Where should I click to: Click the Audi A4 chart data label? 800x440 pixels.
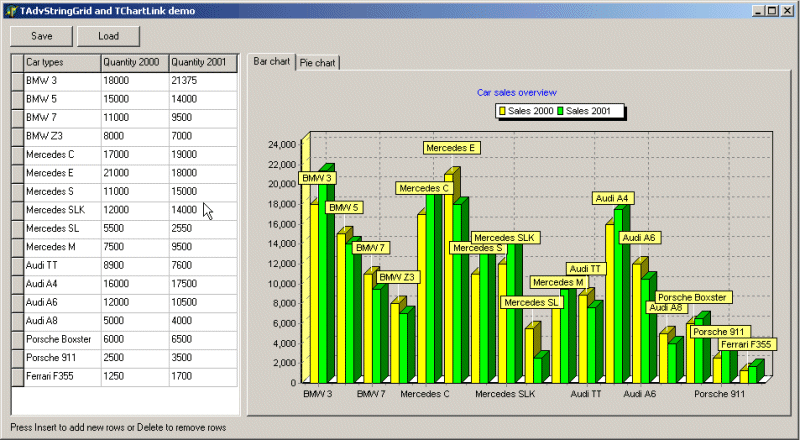pyautogui.click(x=612, y=198)
